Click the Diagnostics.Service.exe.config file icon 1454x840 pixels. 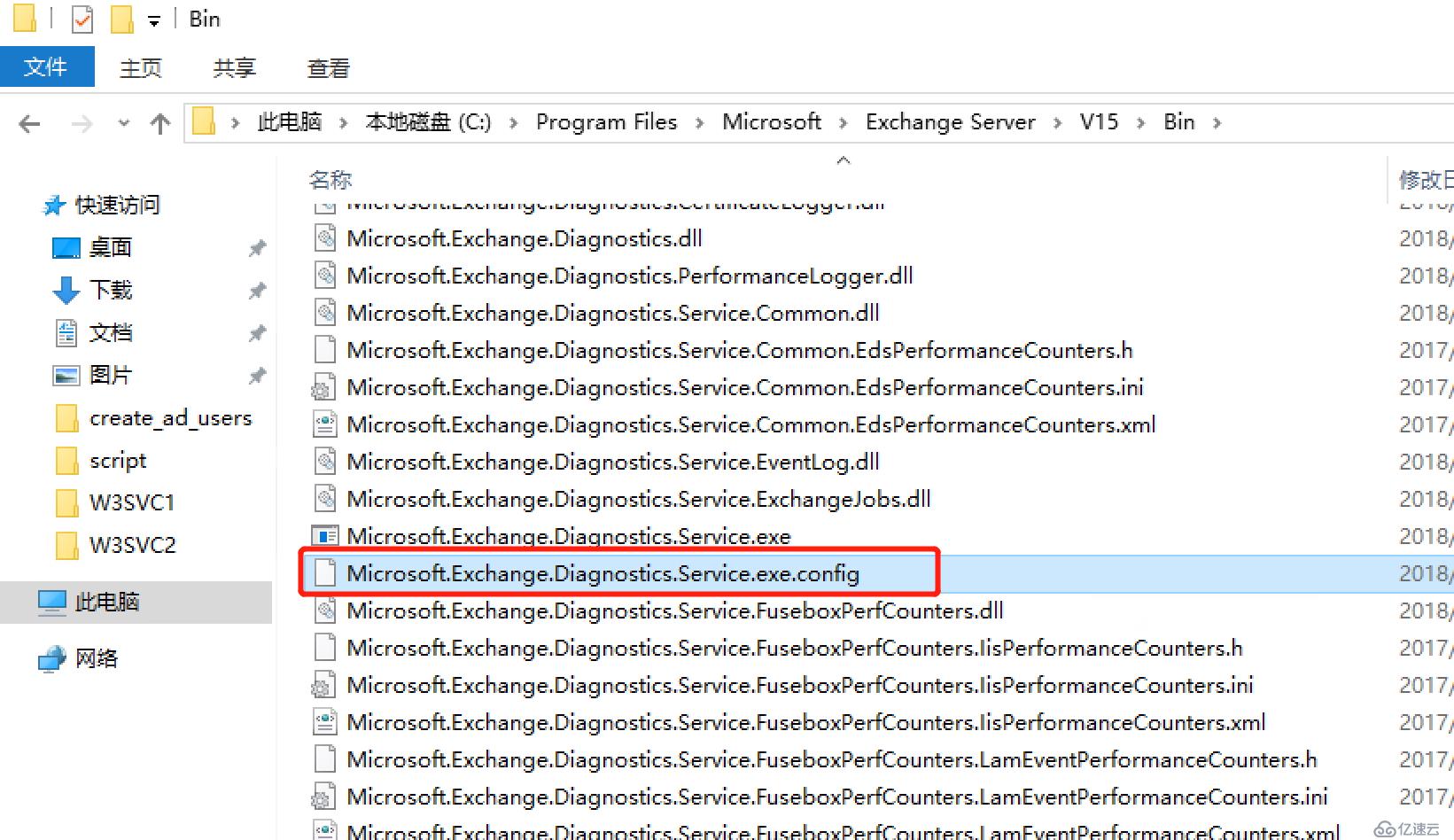[x=325, y=572]
